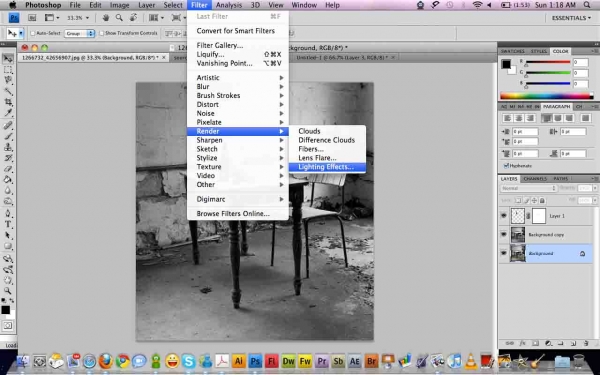Toggle the Auto-Select checkbox
Viewport: 600px width, 375px height.
[x=33, y=33]
